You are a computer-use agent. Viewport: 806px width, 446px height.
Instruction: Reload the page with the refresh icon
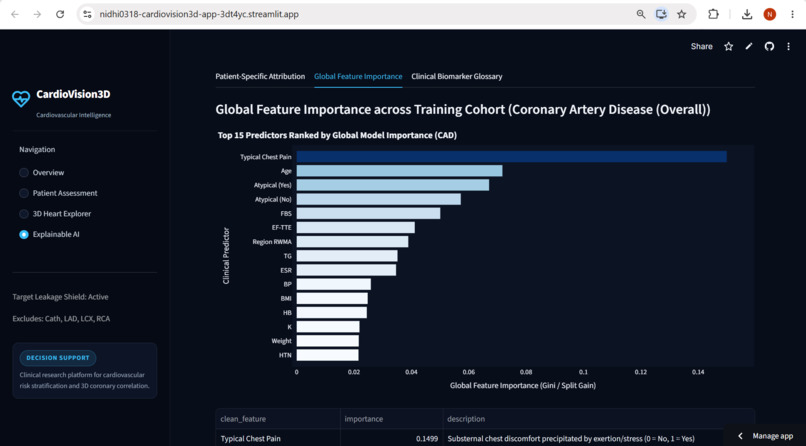60,14
